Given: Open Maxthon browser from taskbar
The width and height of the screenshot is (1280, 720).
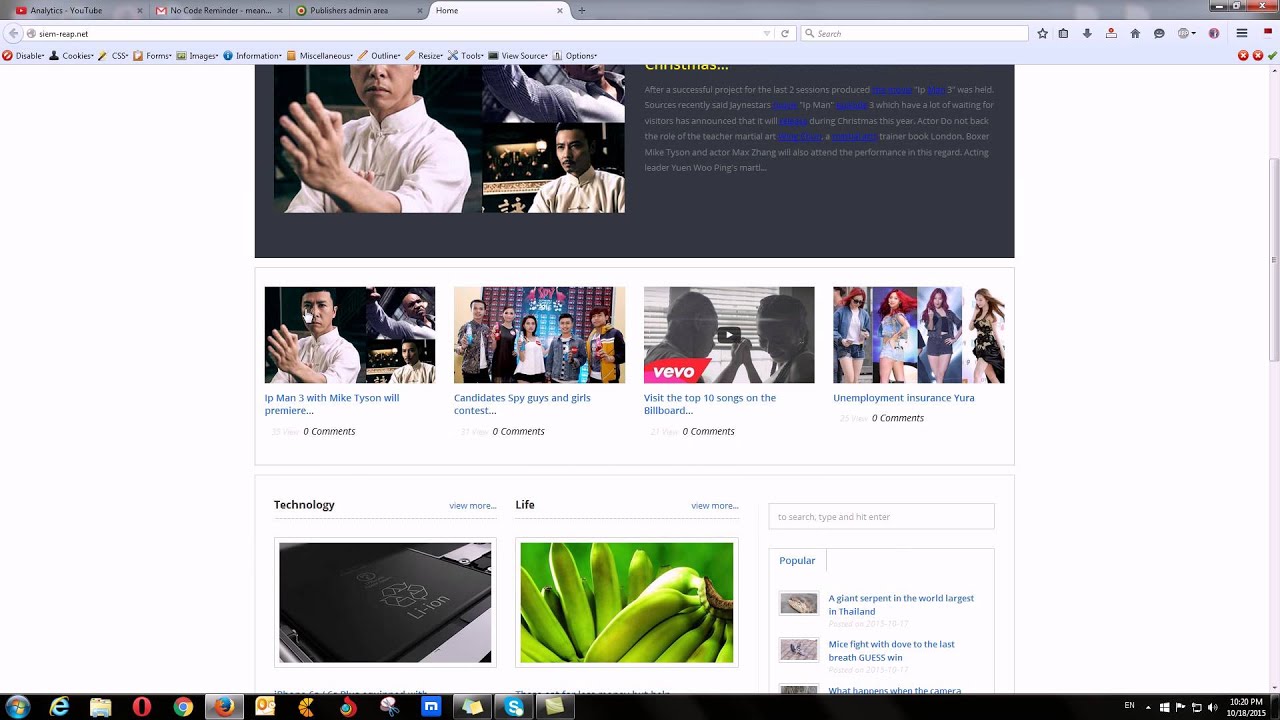Looking at the screenshot, I should 431,707.
